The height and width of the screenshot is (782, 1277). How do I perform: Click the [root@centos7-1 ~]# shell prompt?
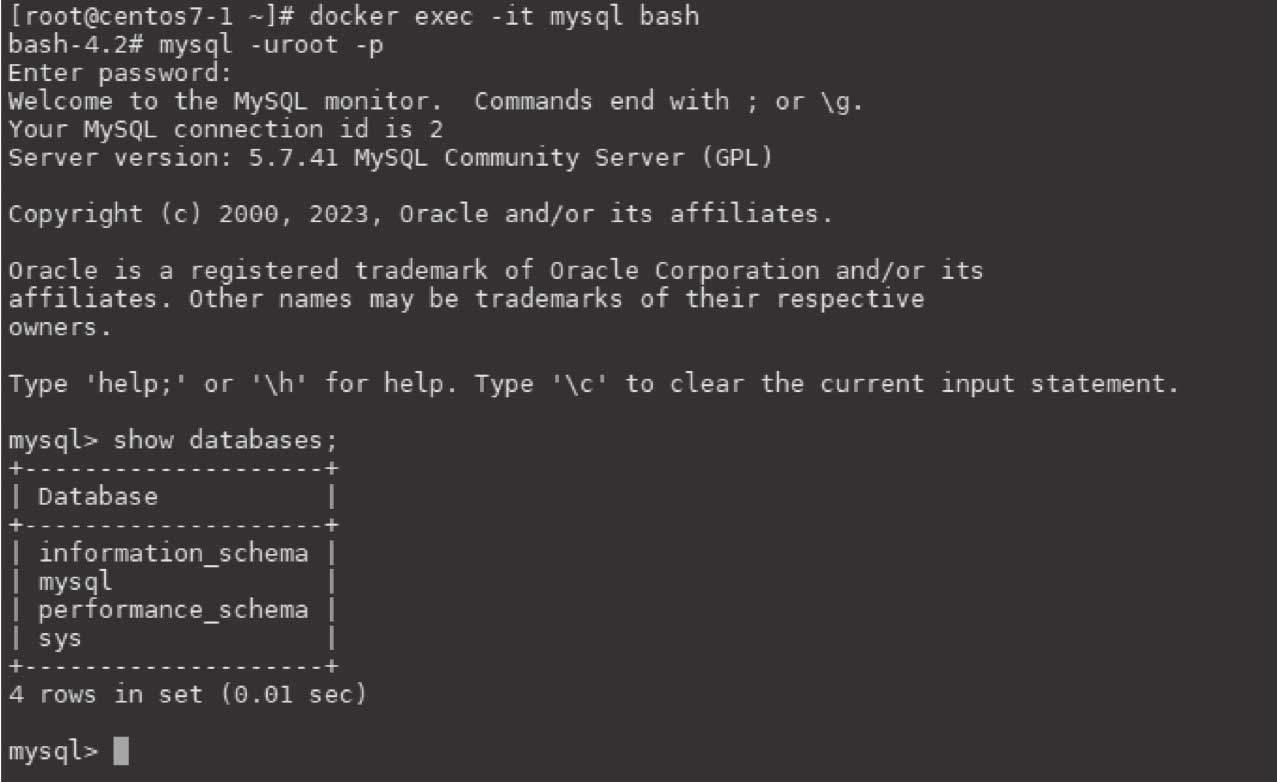(149, 17)
